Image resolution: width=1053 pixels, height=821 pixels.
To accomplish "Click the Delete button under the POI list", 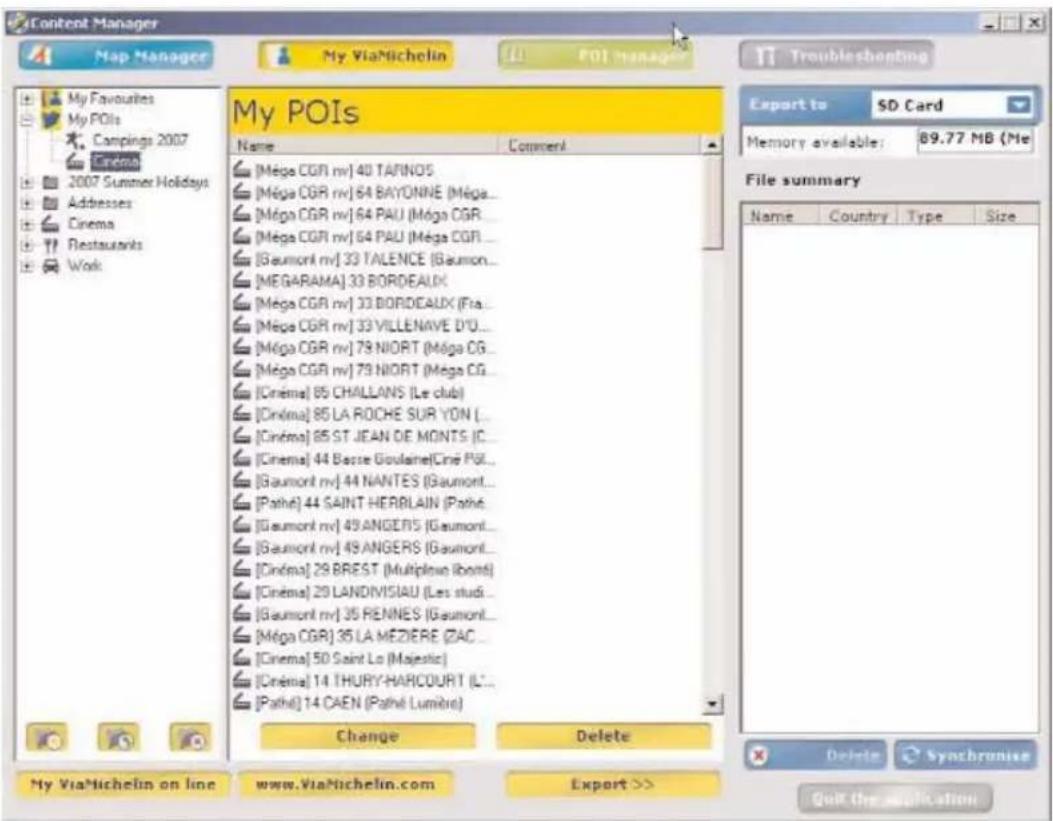I will click(603, 736).
